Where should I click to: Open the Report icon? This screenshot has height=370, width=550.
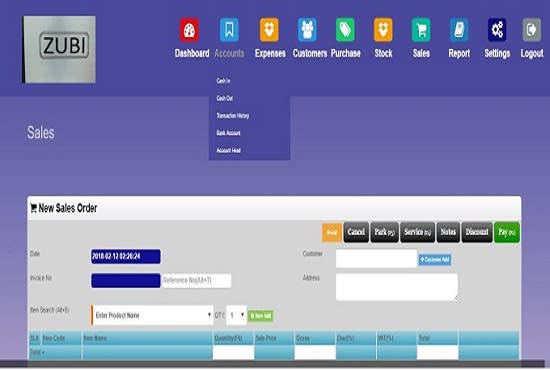point(459,30)
